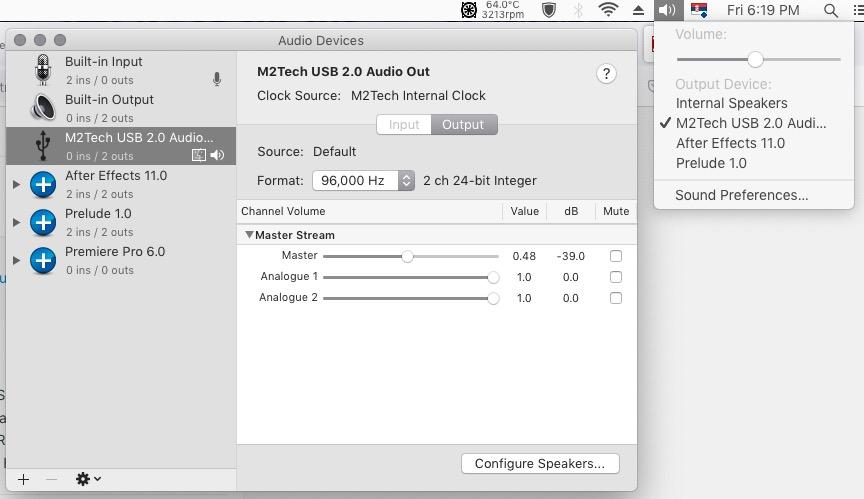Open the Format sample rate dropdown
This screenshot has width=864, height=499.
coord(363,181)
